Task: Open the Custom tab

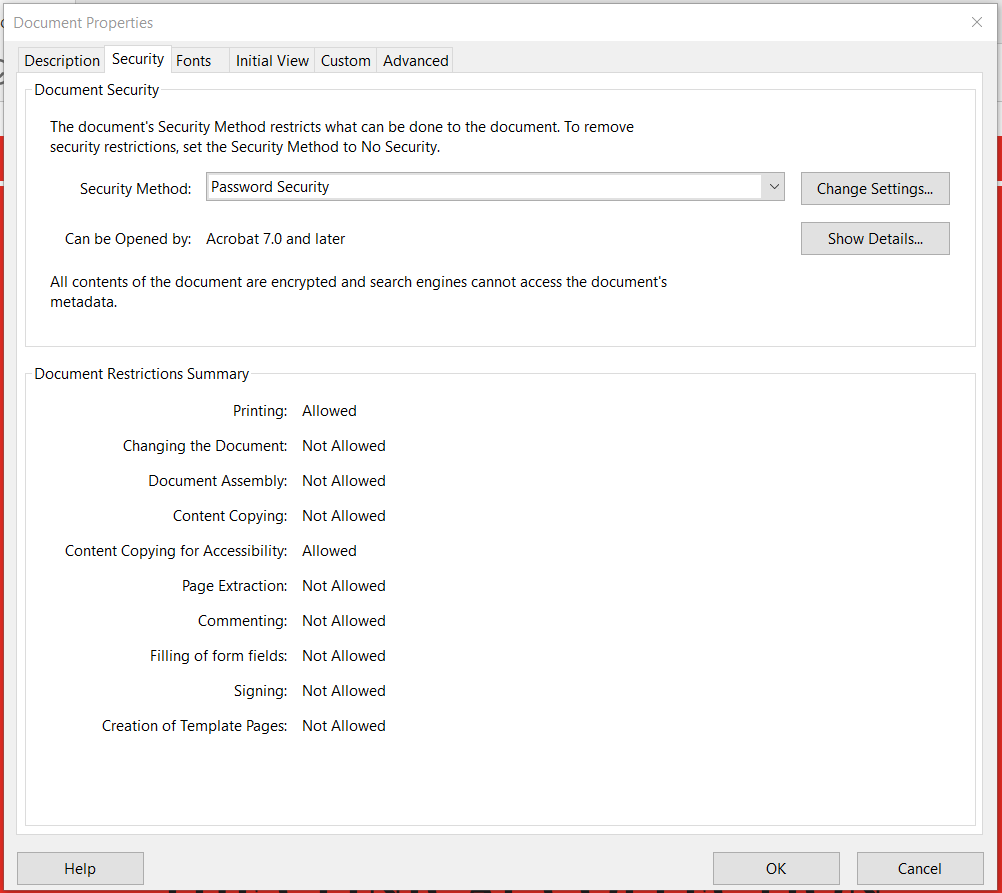Action: click(x=346, y=61)
